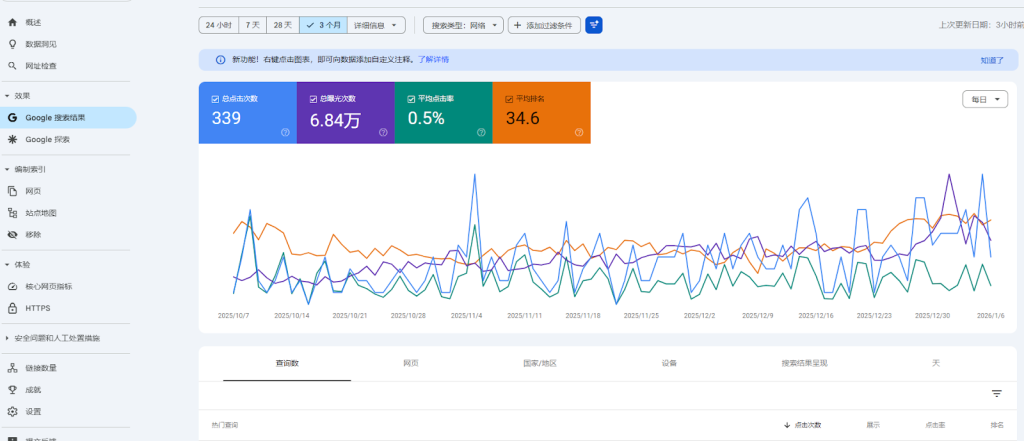
Task: Switch to the 国家/地区 tab
Action: (539, 364)
